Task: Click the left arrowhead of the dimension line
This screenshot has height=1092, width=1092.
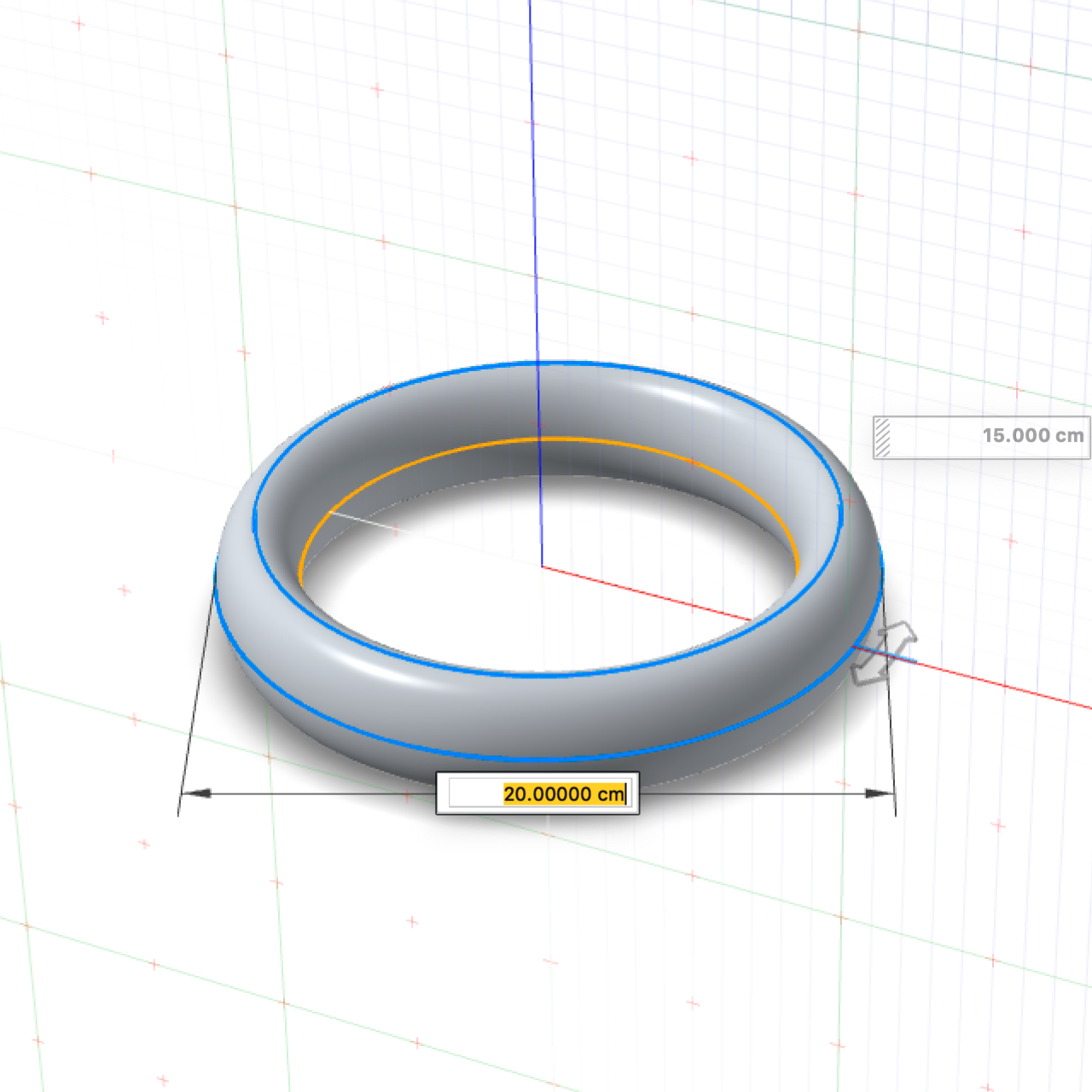Action: point(196,793)
